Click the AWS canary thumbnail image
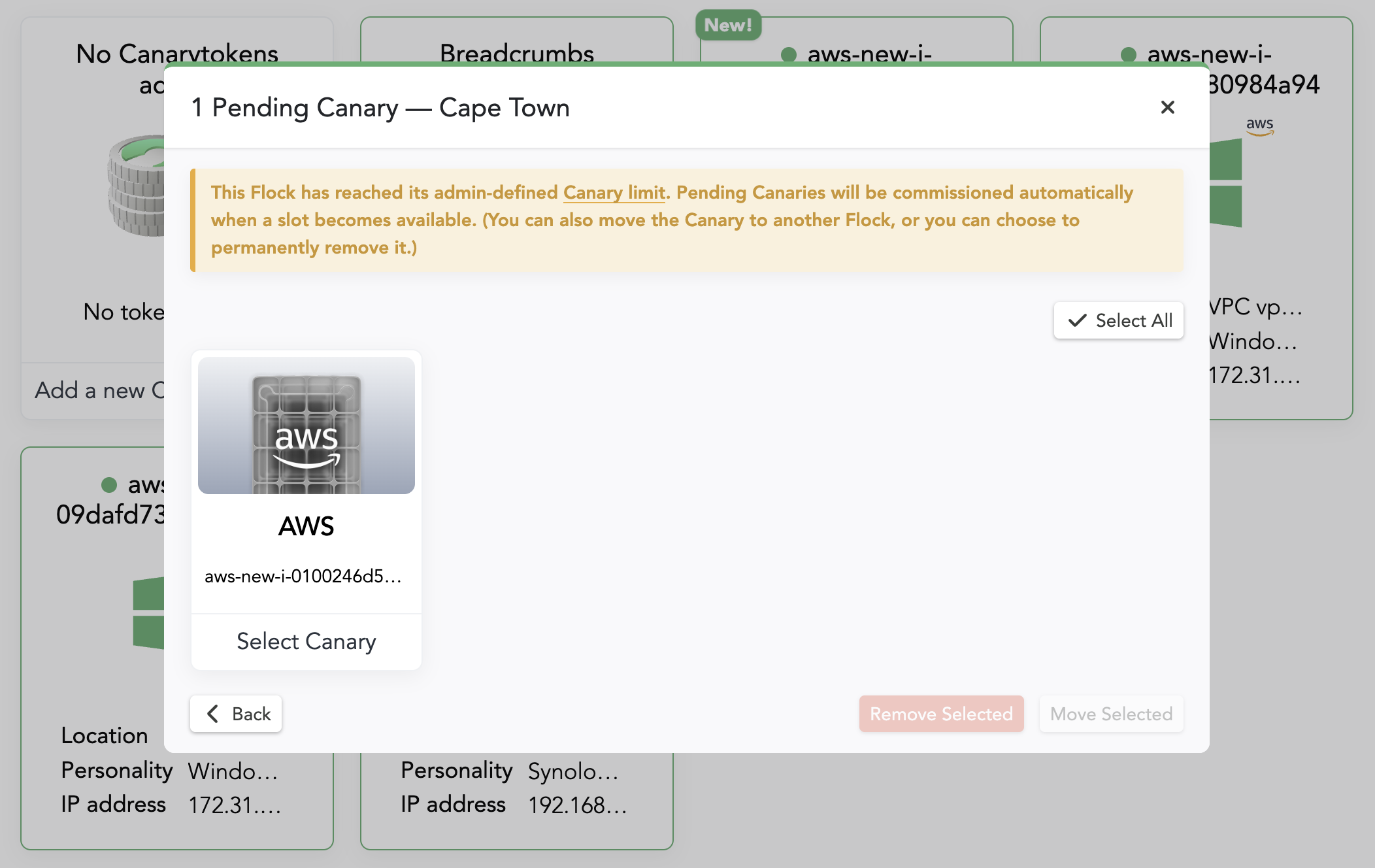1375x868 pixels. (x=306, y=426)
